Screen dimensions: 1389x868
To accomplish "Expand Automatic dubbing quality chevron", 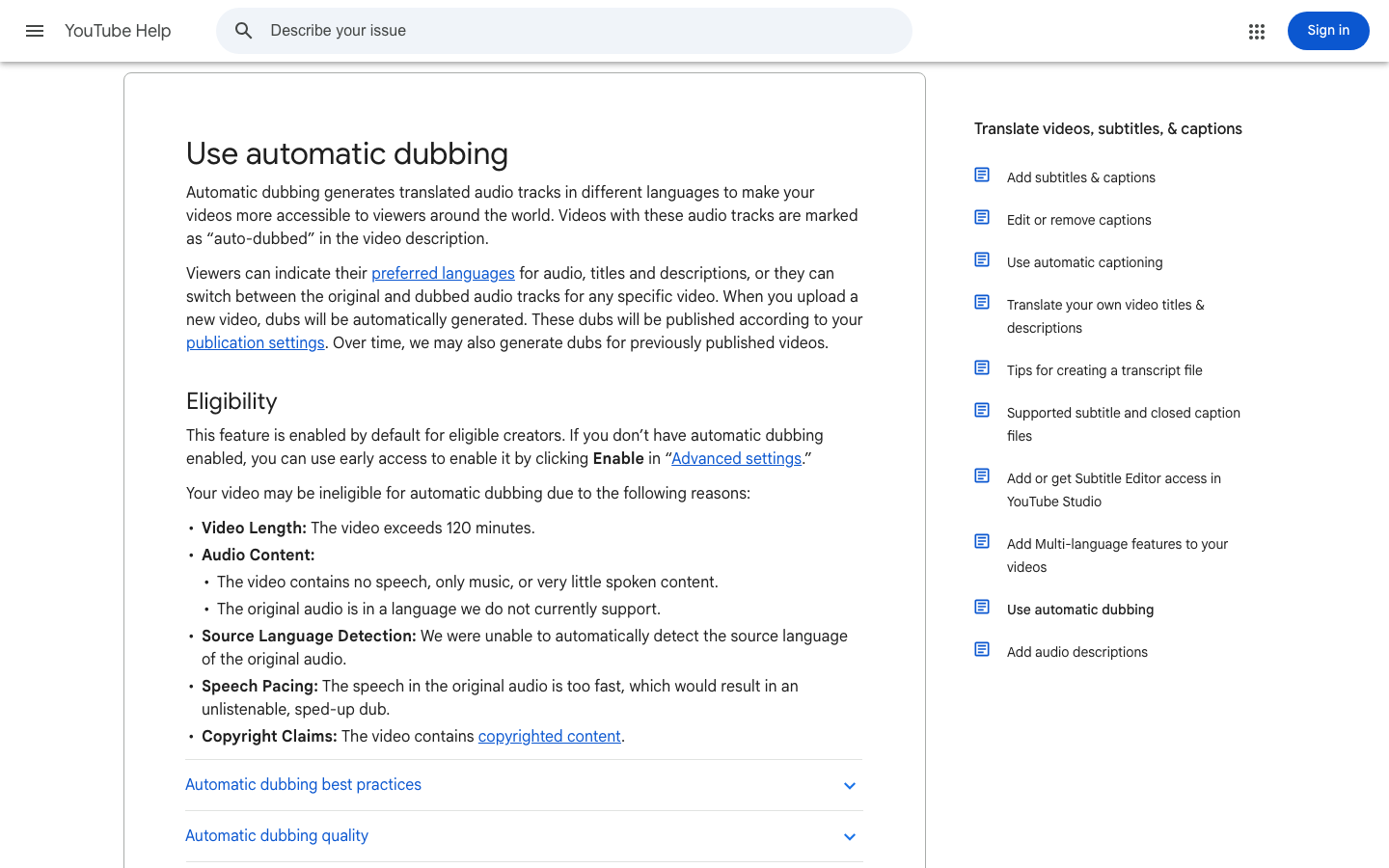I will point(850,837).
